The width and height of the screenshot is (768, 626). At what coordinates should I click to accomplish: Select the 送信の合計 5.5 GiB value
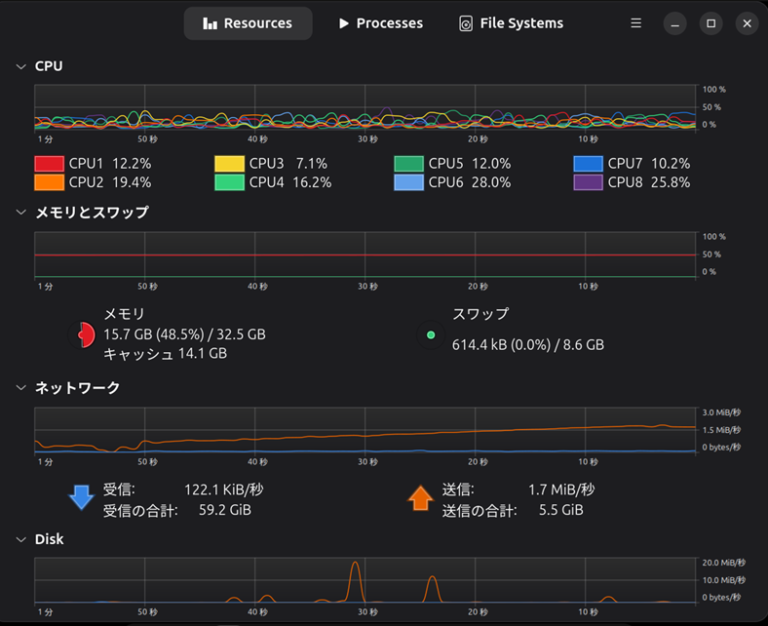[561, 510]
